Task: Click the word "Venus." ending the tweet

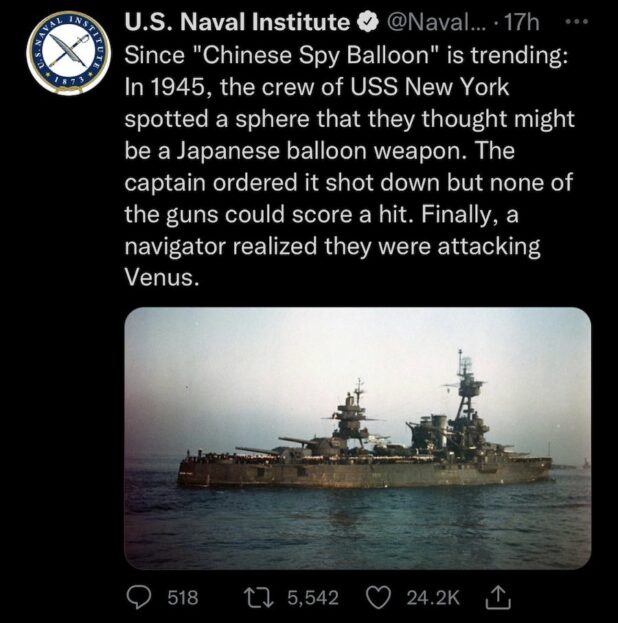Action: tap(162, 278)
